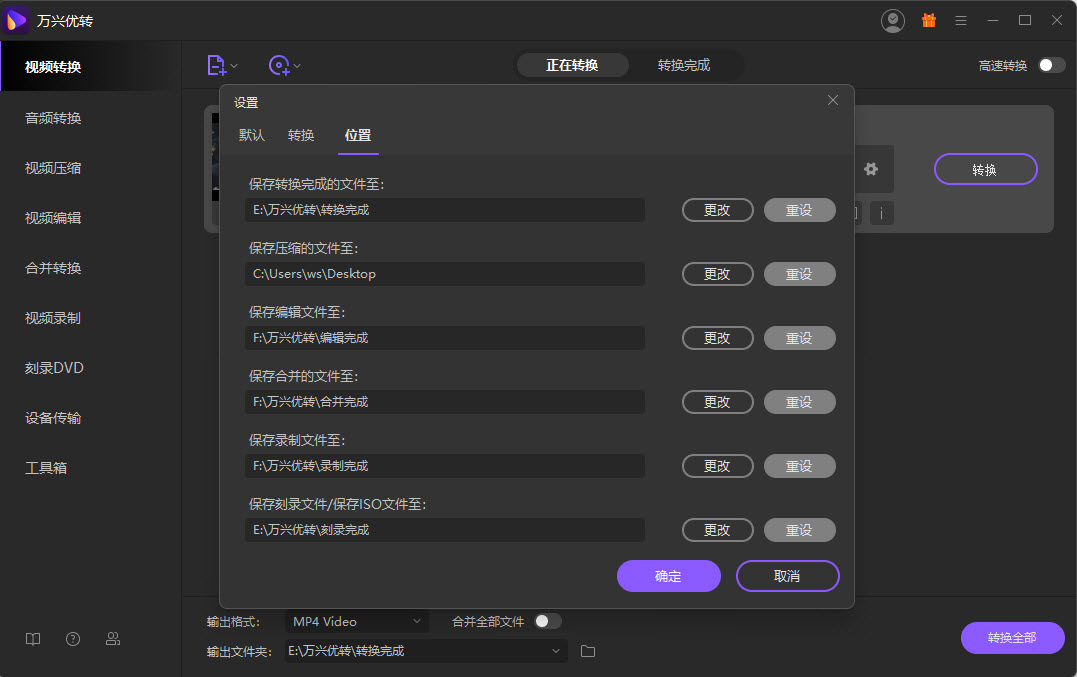The height and width of the screenshot is (677, 1077).
Task: Click 更改 next to 保存压缩的文件至
Action: tap(717, 273)
